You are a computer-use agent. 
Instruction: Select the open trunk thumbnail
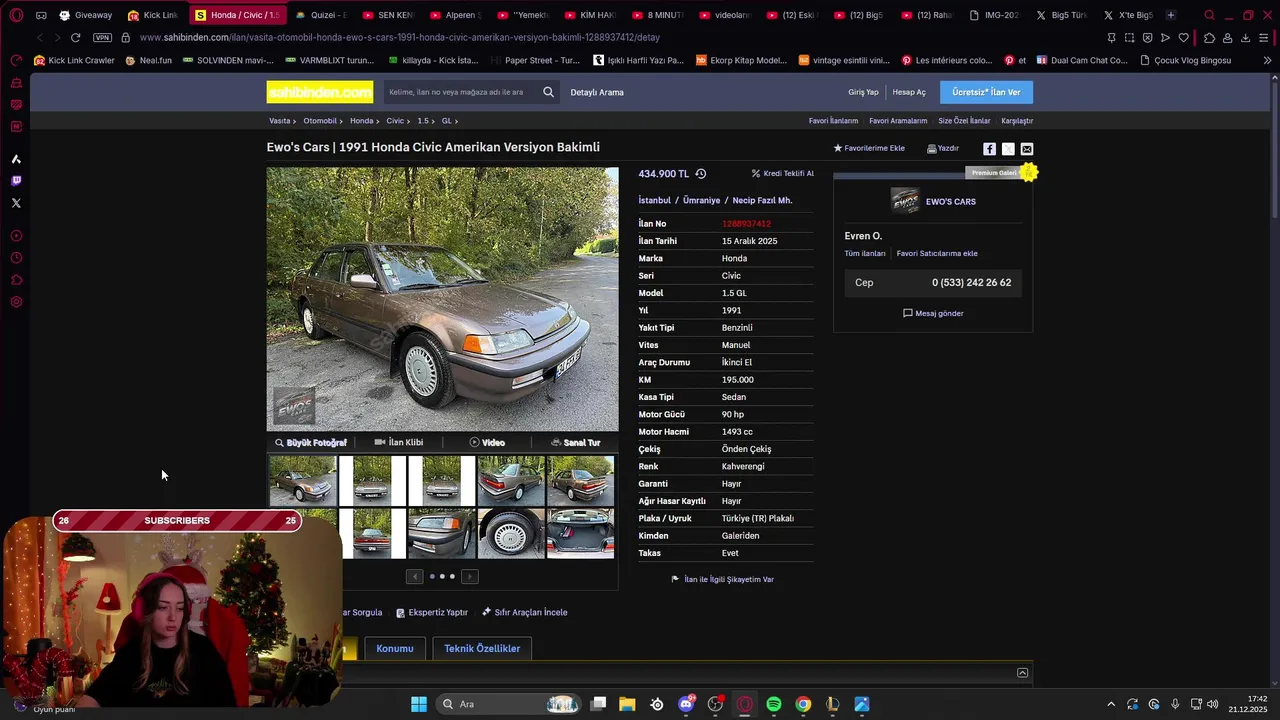pos(580,533)
